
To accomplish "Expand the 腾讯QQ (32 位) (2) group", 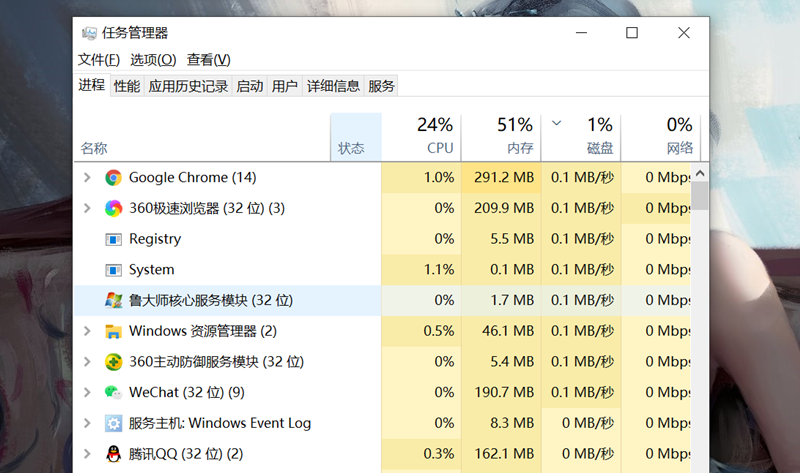I will coord(87,454).
